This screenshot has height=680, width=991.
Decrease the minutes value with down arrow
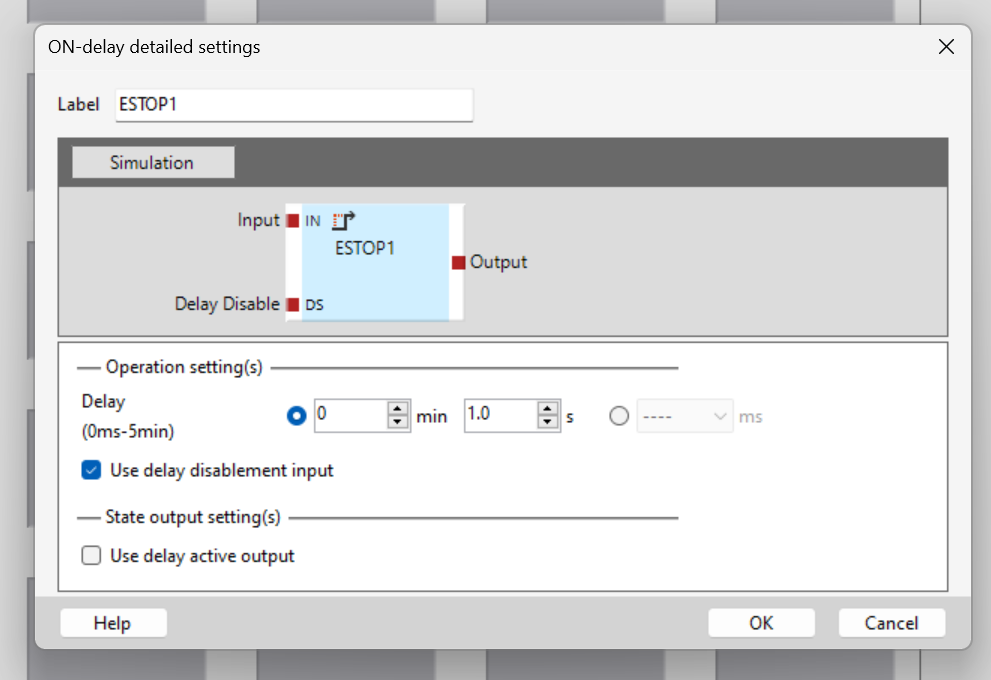coord(398,422)
